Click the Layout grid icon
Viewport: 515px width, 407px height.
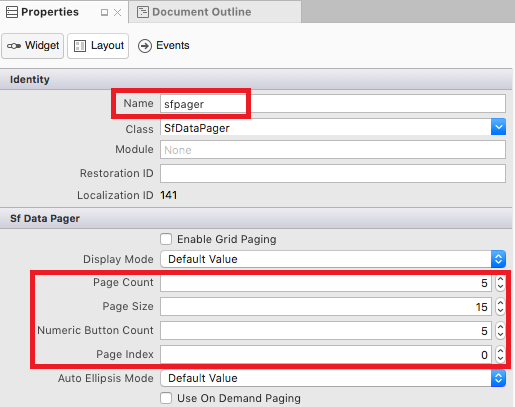[x=80, y=46]
